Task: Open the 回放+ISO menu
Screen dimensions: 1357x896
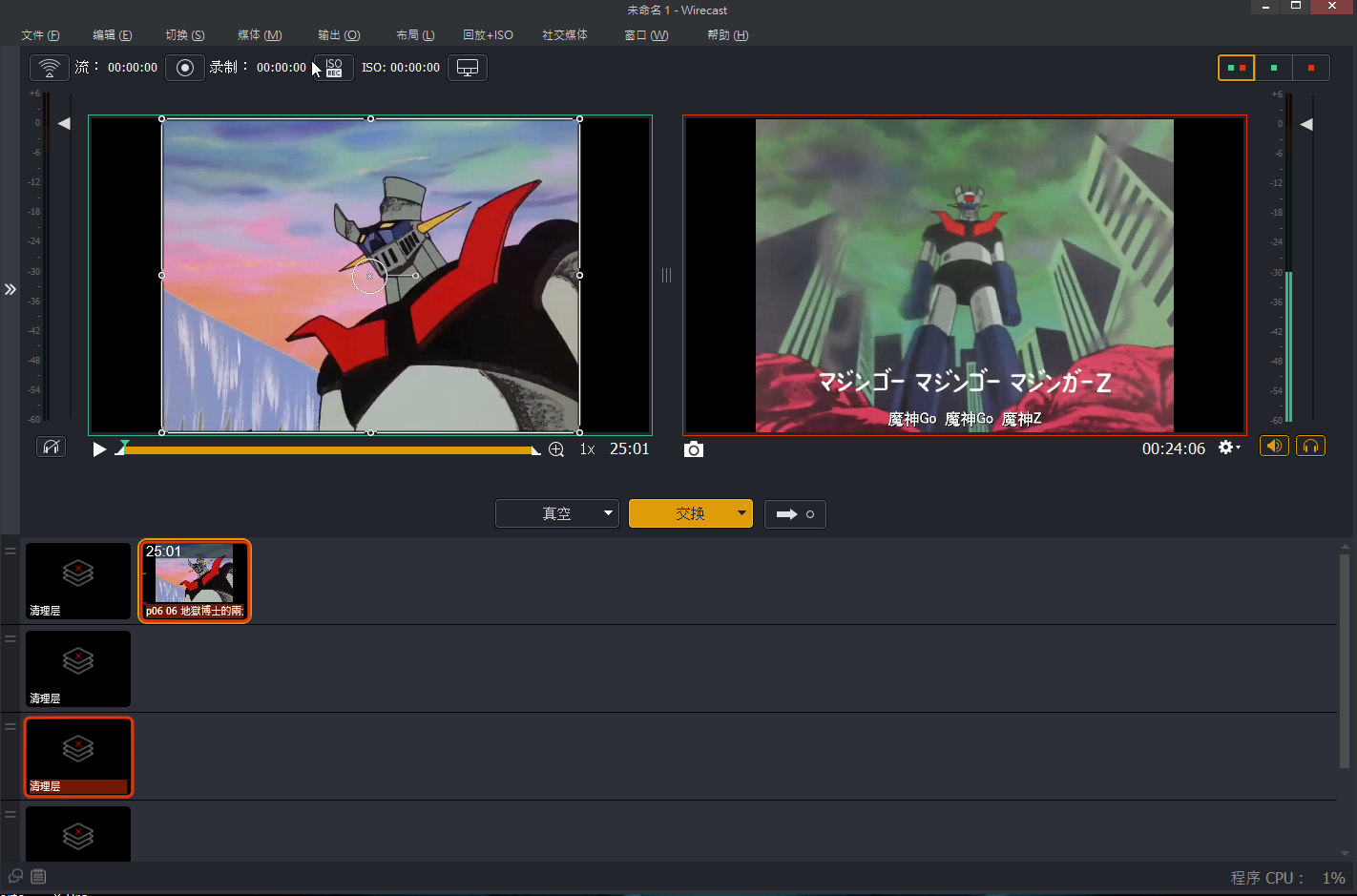Action: pos(488,35)
